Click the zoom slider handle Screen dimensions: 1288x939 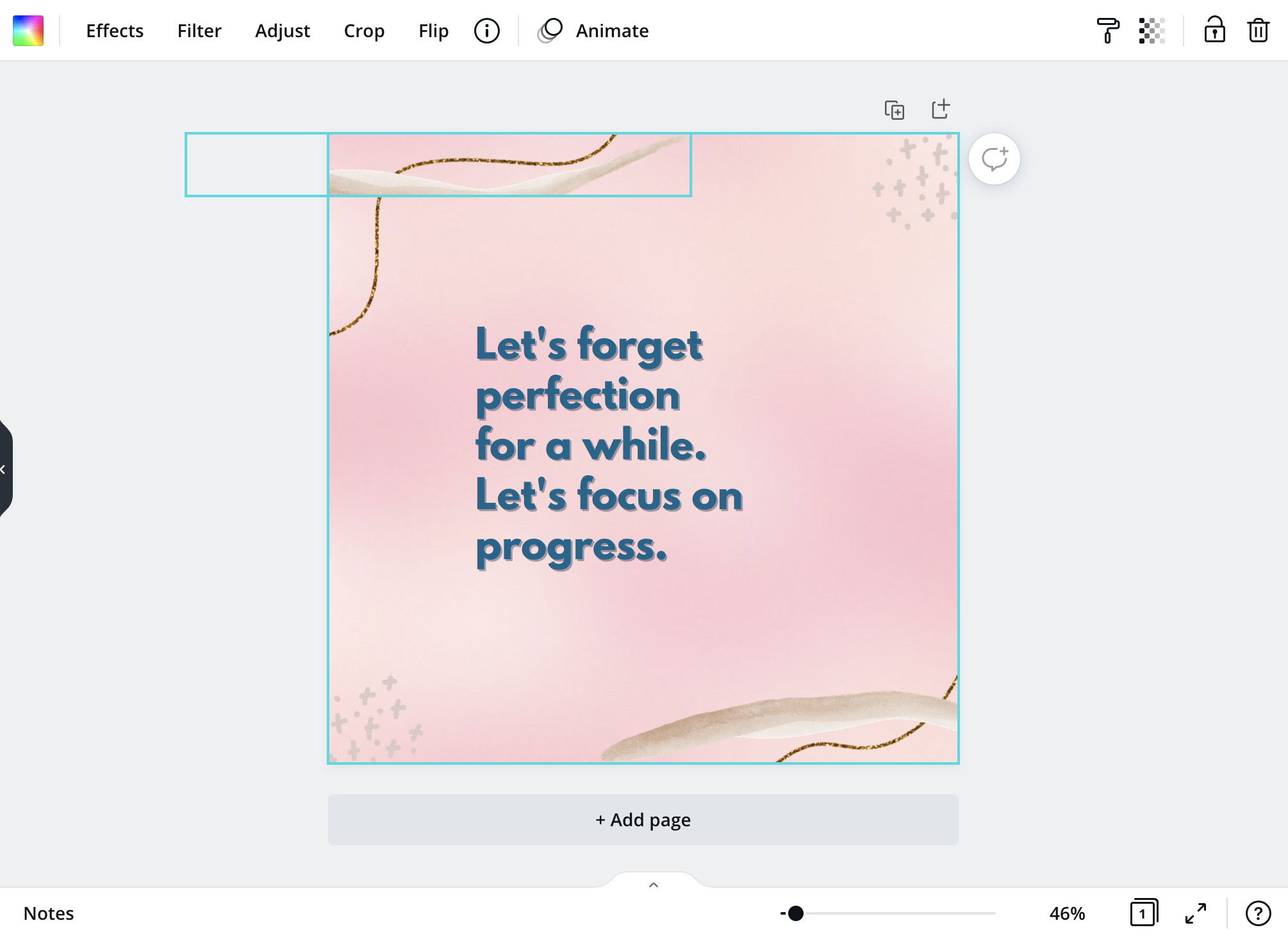(x=796, y=913)
